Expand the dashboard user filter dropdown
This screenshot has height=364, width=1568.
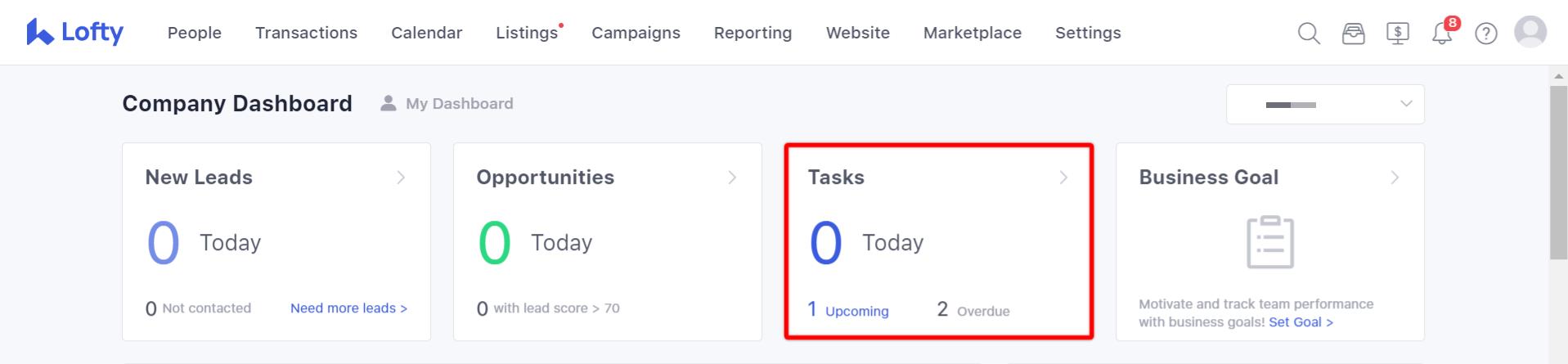1325,105
